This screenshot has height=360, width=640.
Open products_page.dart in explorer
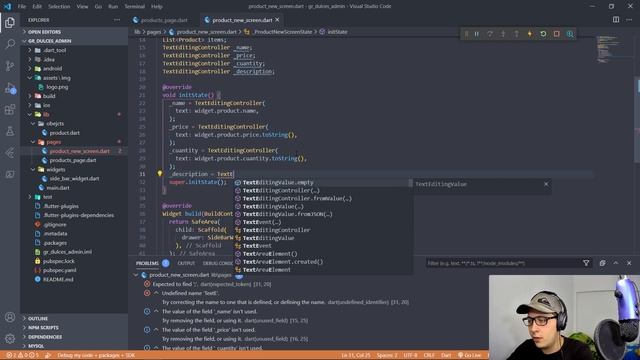[74, 160]
